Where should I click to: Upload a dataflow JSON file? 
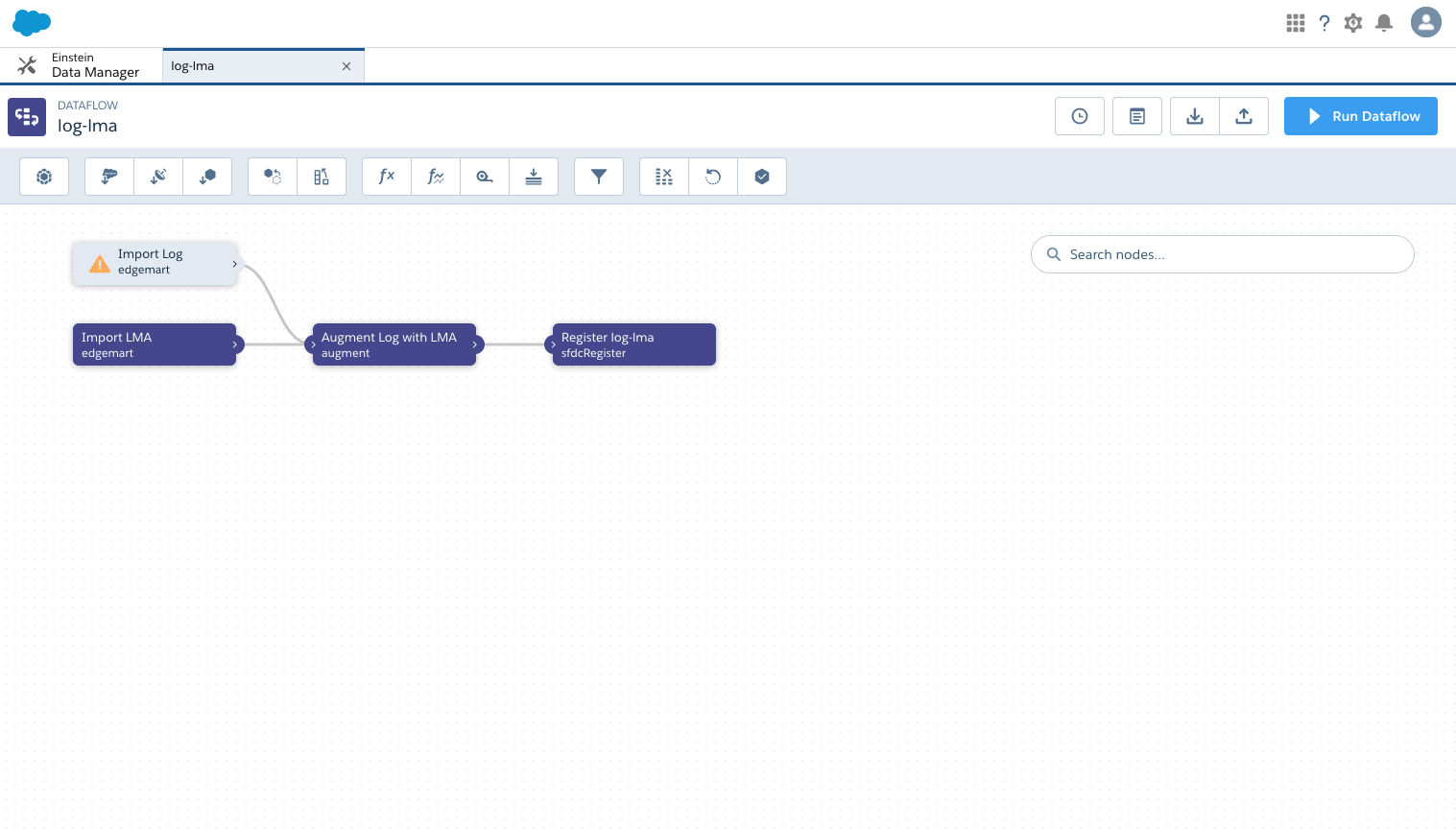click(1244, 116)
